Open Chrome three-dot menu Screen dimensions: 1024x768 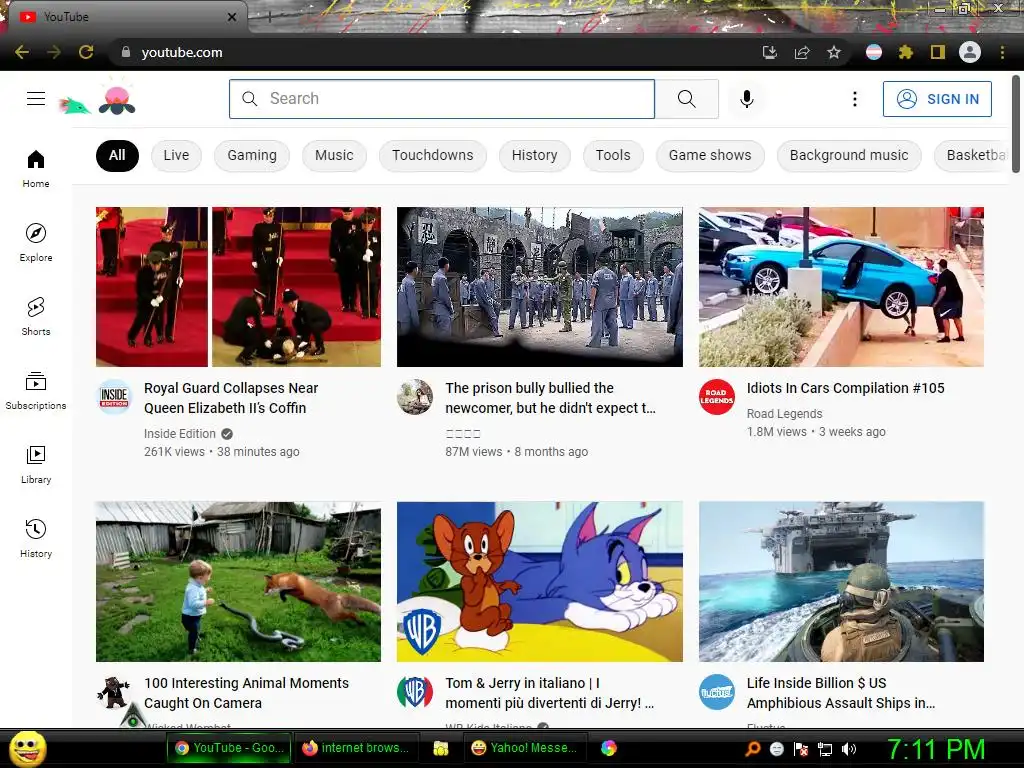[x=1002, y=52]
